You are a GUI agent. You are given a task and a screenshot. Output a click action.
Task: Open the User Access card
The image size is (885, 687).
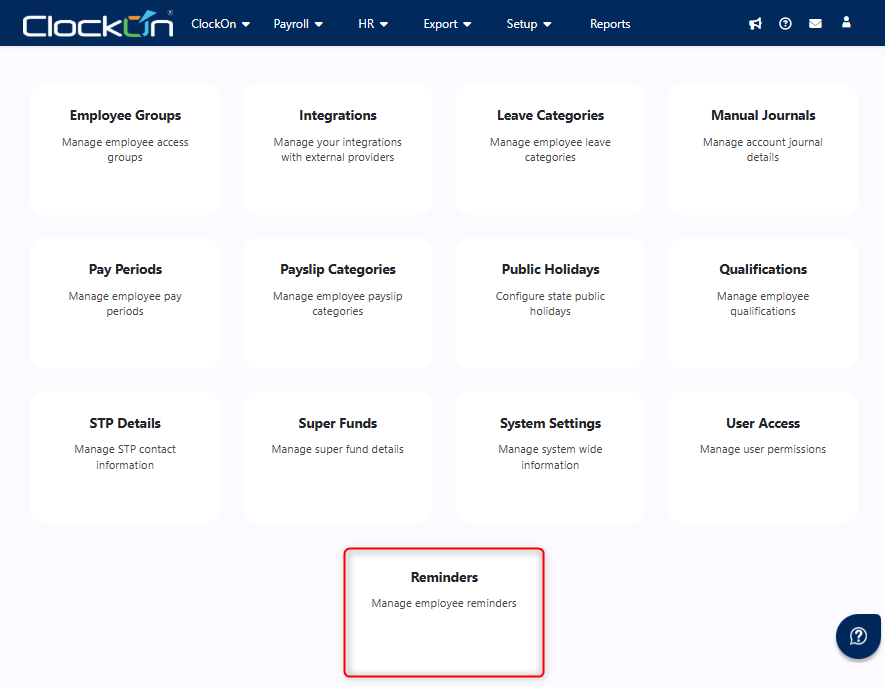[x=763, y=457]
